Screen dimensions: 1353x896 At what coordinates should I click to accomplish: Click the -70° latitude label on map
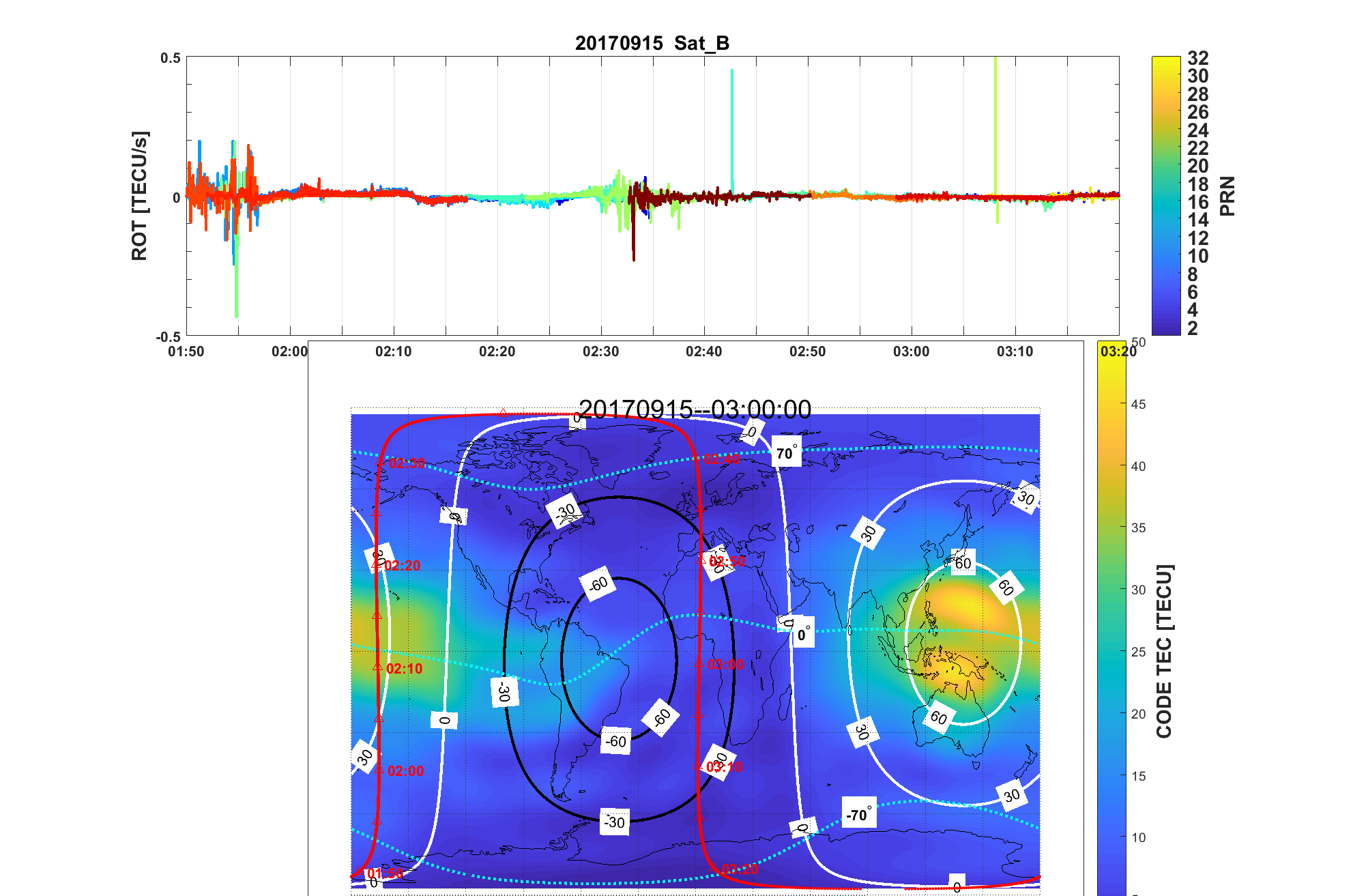tap(858, 814)
